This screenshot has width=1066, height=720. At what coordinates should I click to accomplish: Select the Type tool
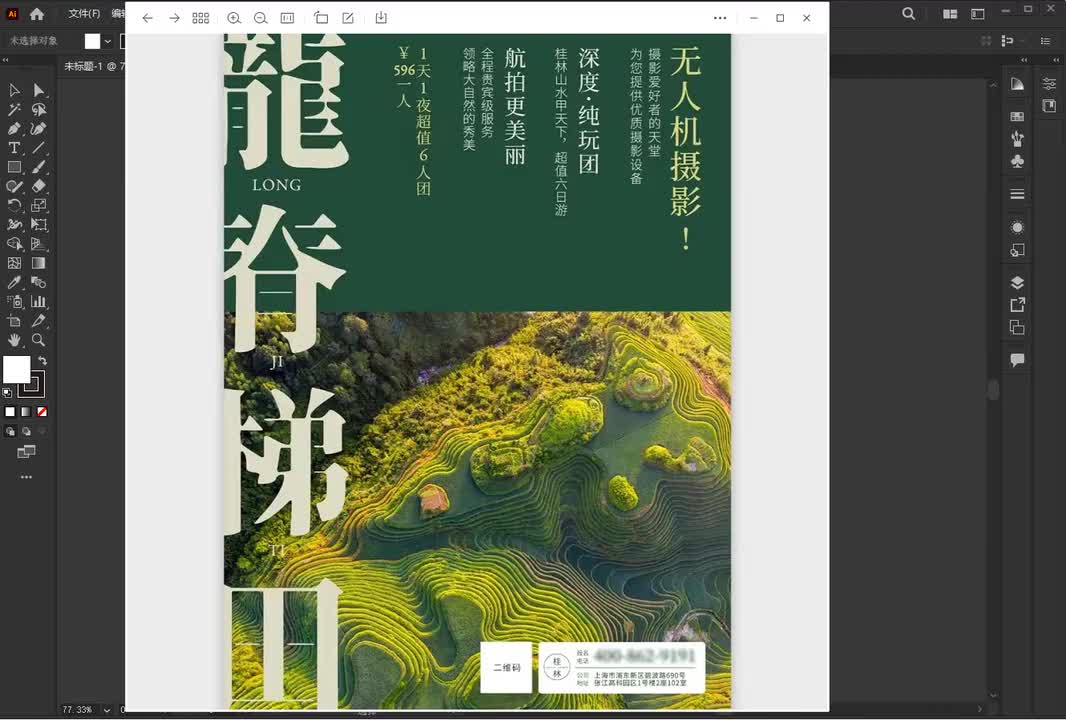click(14, 148)
